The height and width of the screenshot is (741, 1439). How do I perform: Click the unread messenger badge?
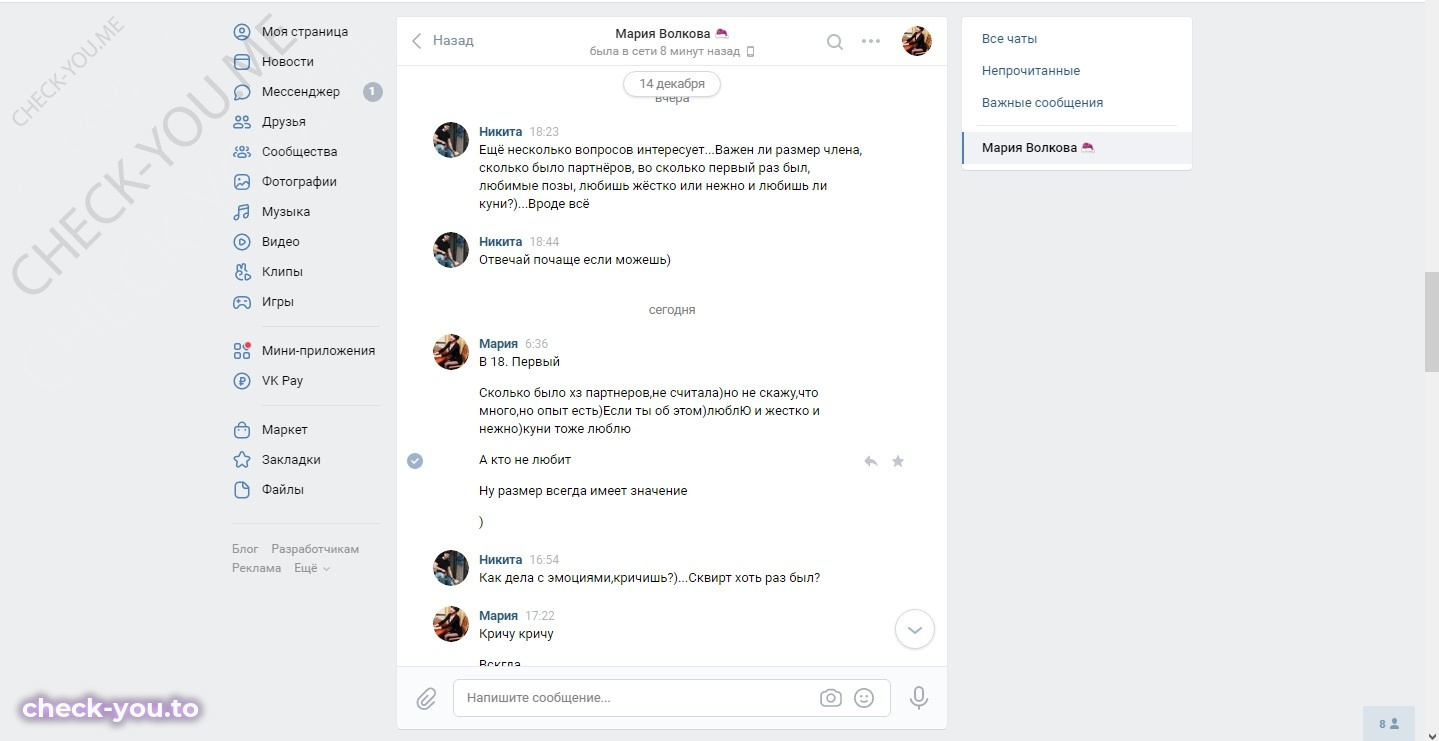click(x=372, y=92)
